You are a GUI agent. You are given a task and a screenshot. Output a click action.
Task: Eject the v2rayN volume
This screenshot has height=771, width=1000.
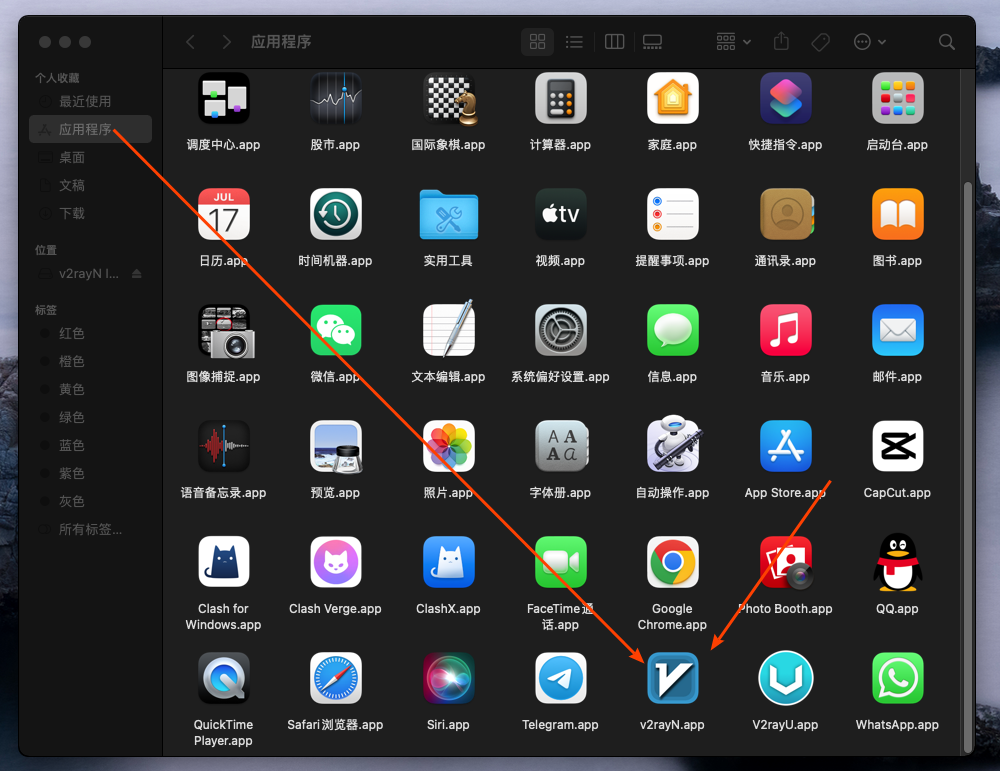(136, 274)
